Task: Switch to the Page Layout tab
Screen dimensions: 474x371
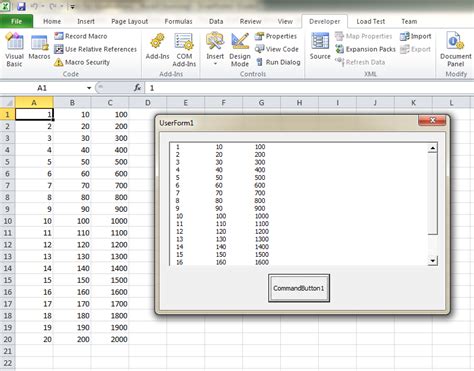Action: click(x=129, y=21)
